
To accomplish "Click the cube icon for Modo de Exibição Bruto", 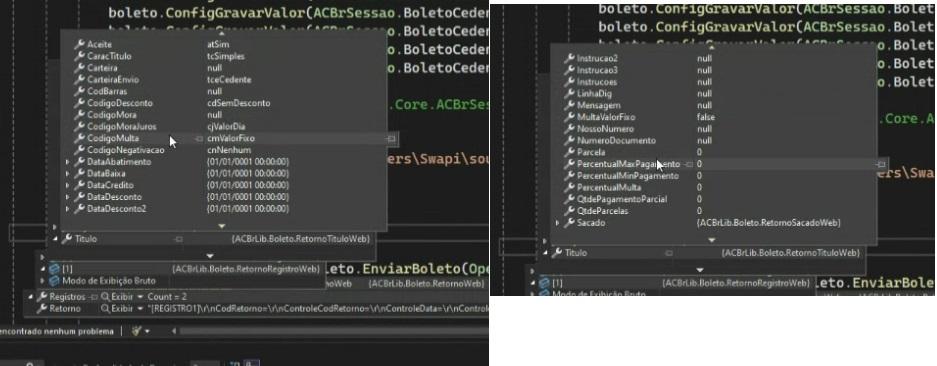I will [54, 280].
